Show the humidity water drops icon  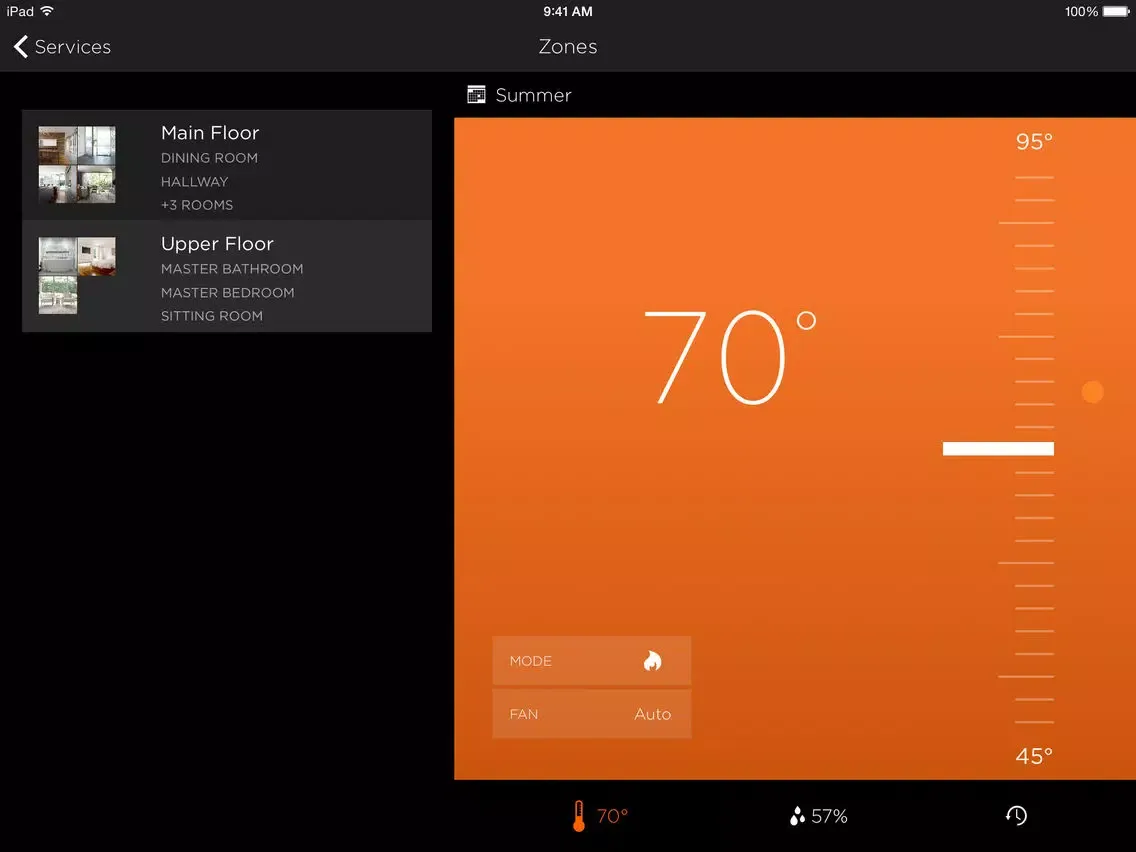click(797, 816)
